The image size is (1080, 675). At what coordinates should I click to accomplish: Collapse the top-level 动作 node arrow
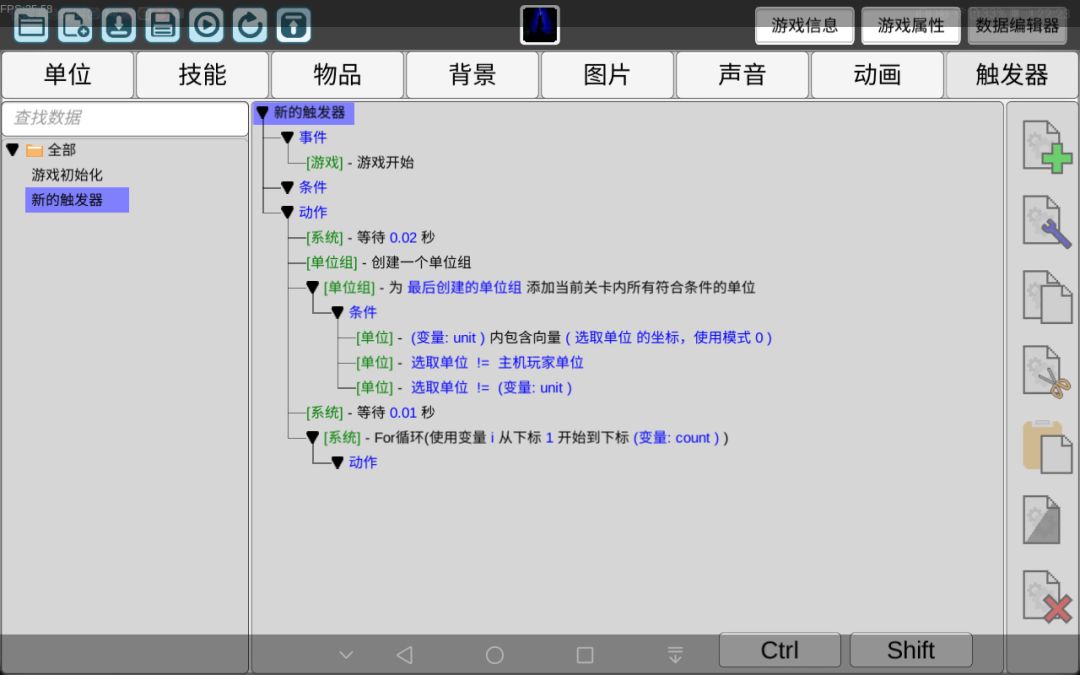pyautogui.click(x=287, y=212)
